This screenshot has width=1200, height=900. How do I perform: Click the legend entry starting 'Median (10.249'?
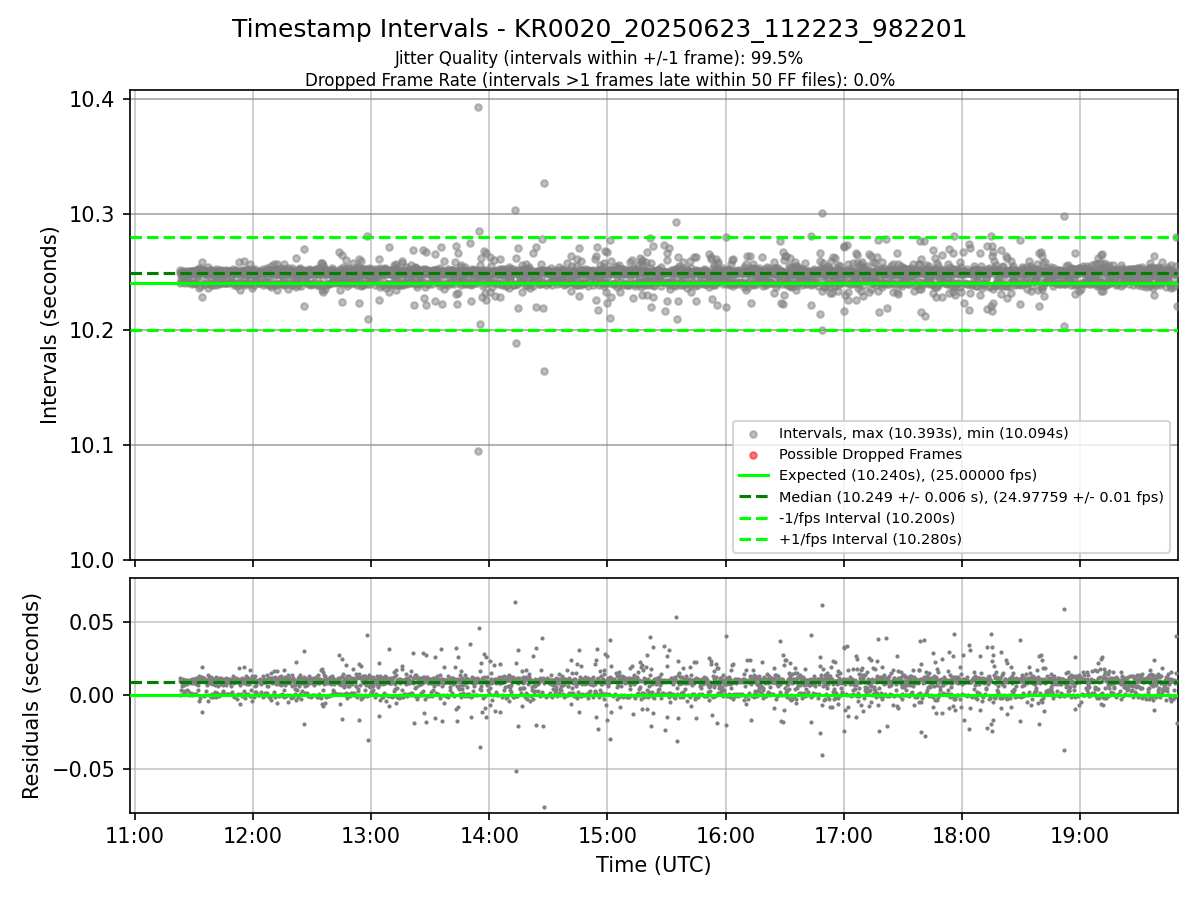pos(971,497)
